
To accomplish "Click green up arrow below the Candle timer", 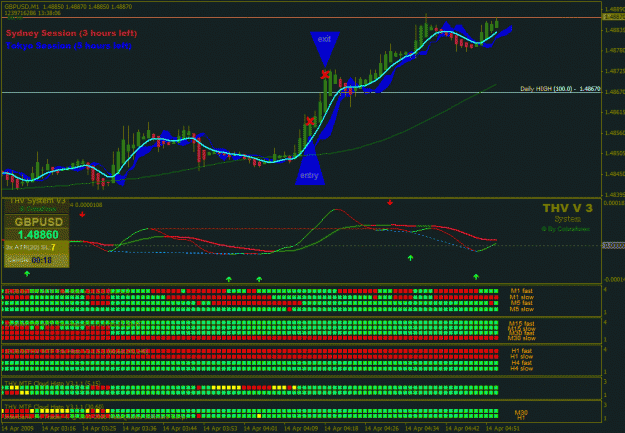I will tap(27, 274).
